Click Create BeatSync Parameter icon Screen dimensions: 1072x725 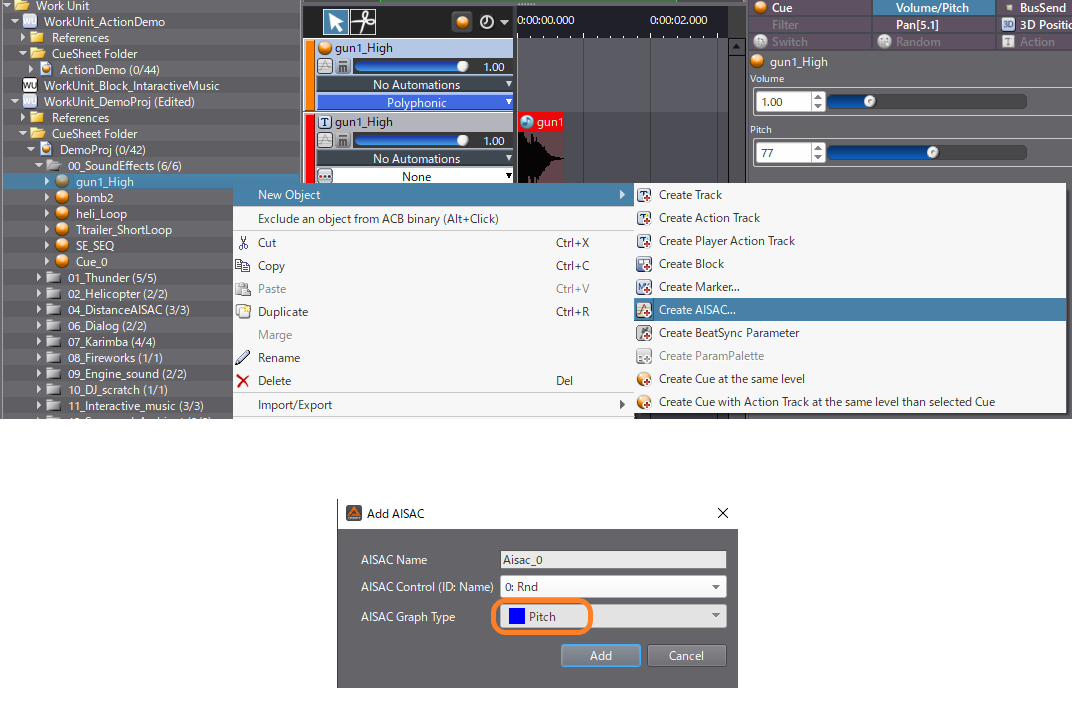coord(644,333)
